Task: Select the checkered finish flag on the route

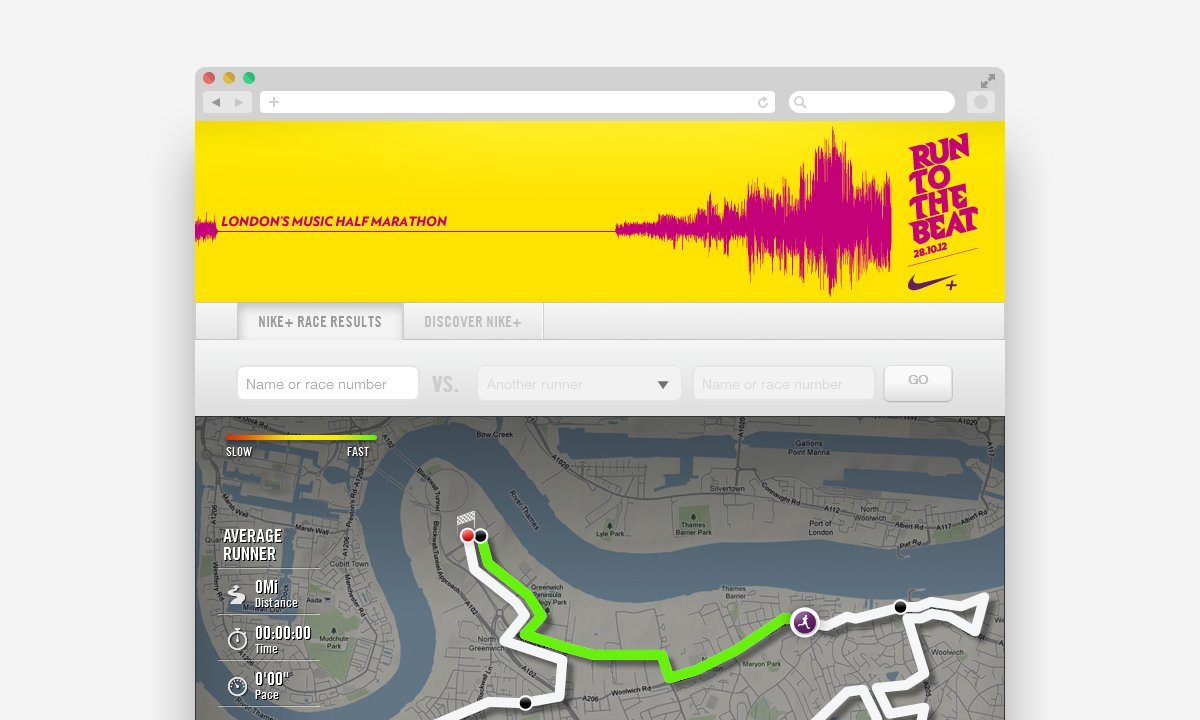Action: [466, 519]
